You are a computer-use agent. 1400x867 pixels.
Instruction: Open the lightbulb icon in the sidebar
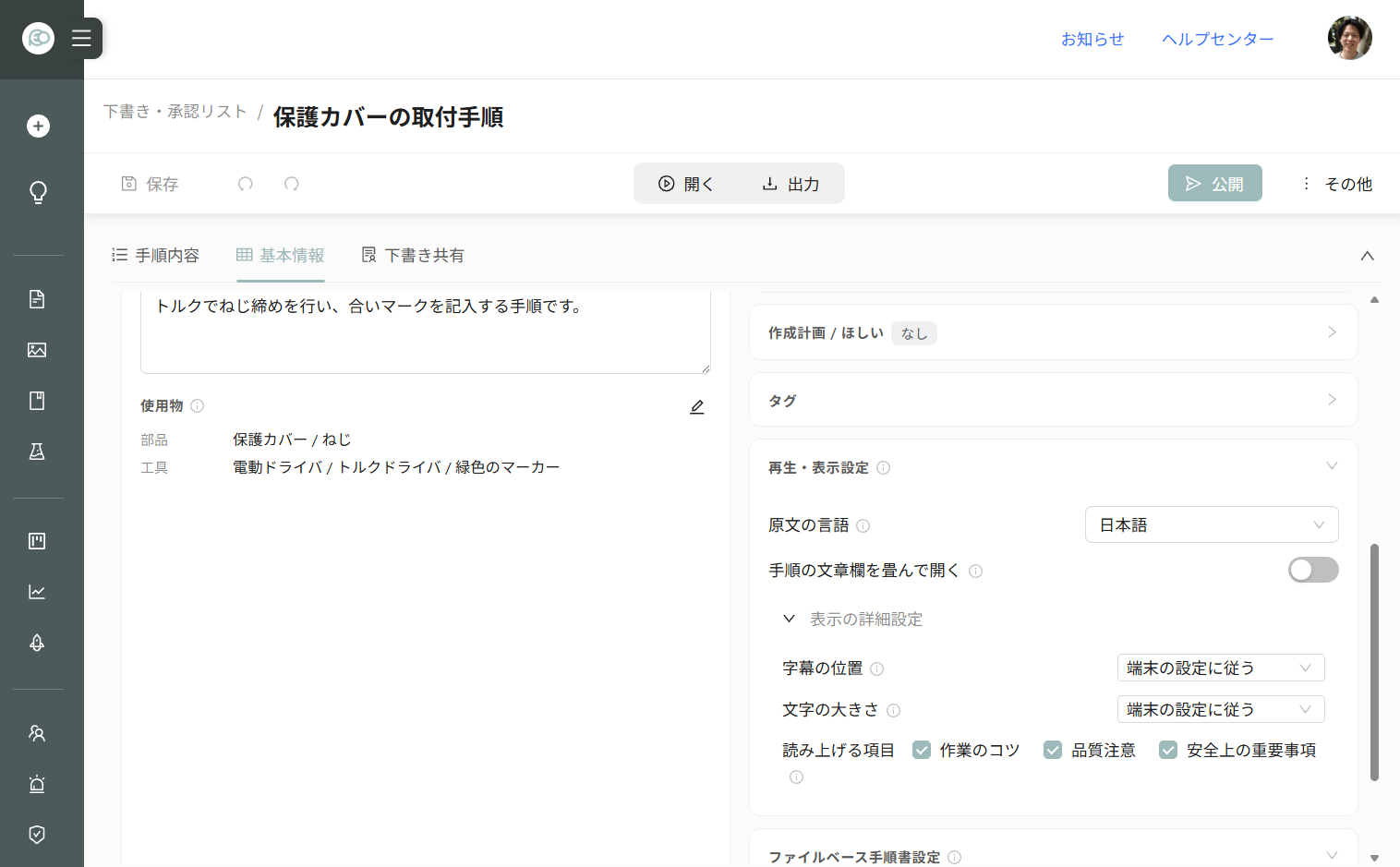[38, 192]
